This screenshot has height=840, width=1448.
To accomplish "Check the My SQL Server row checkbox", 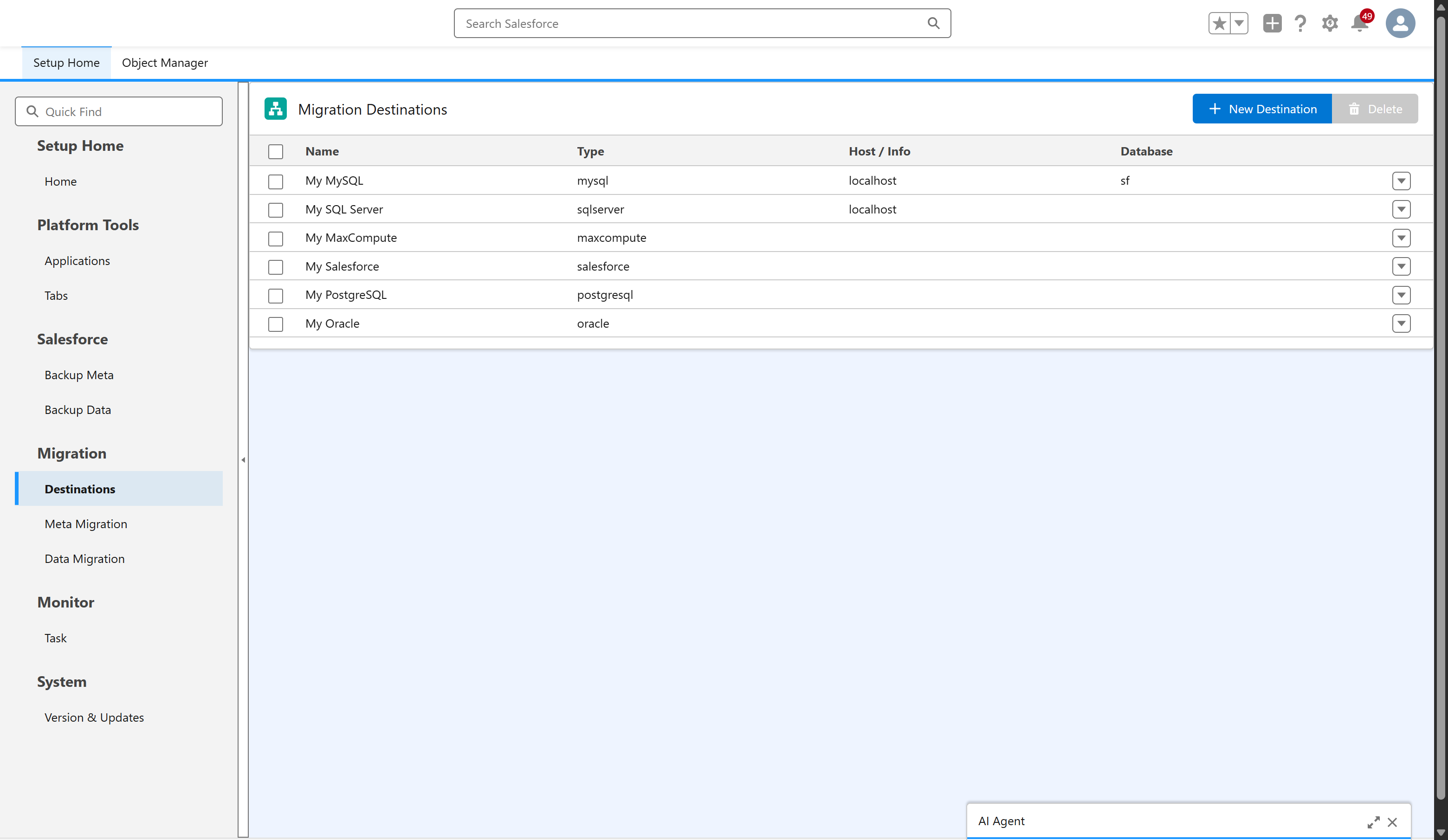I will point(276,210).
